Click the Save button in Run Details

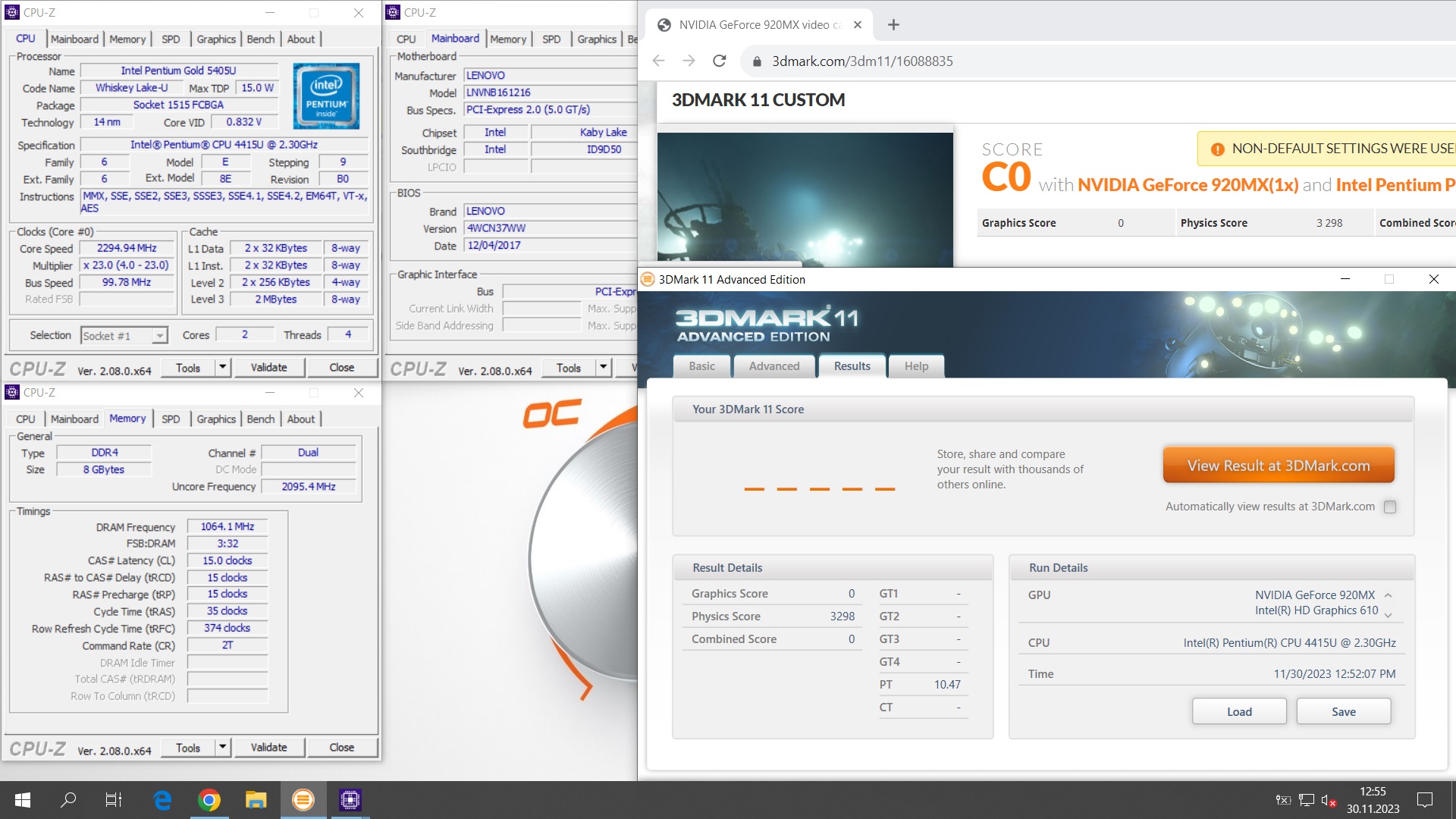[x=1343, y=711]
